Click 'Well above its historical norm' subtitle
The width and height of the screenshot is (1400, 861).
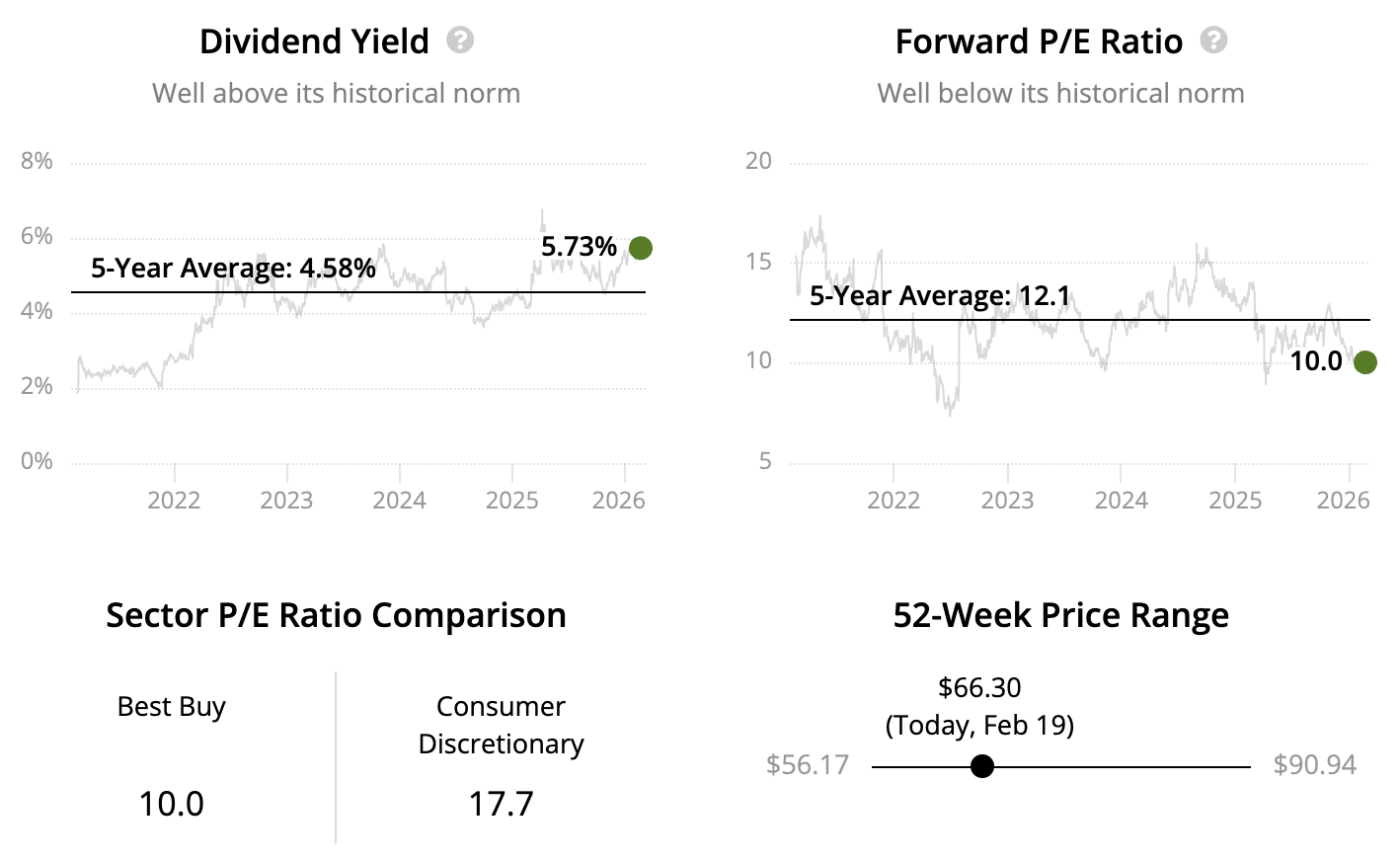point(336,94)
